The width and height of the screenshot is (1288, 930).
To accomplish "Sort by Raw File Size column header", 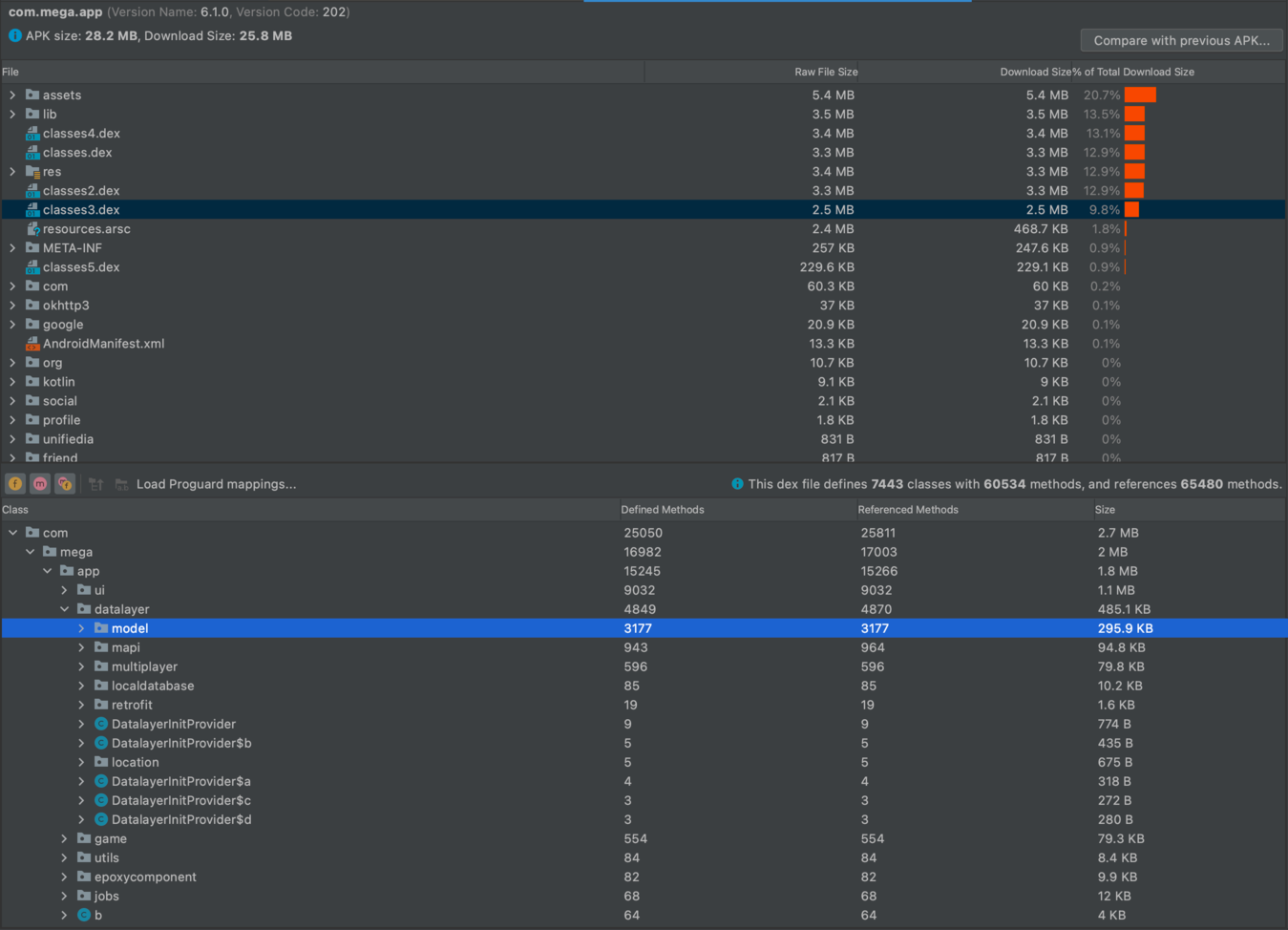I will pos(751,72).
